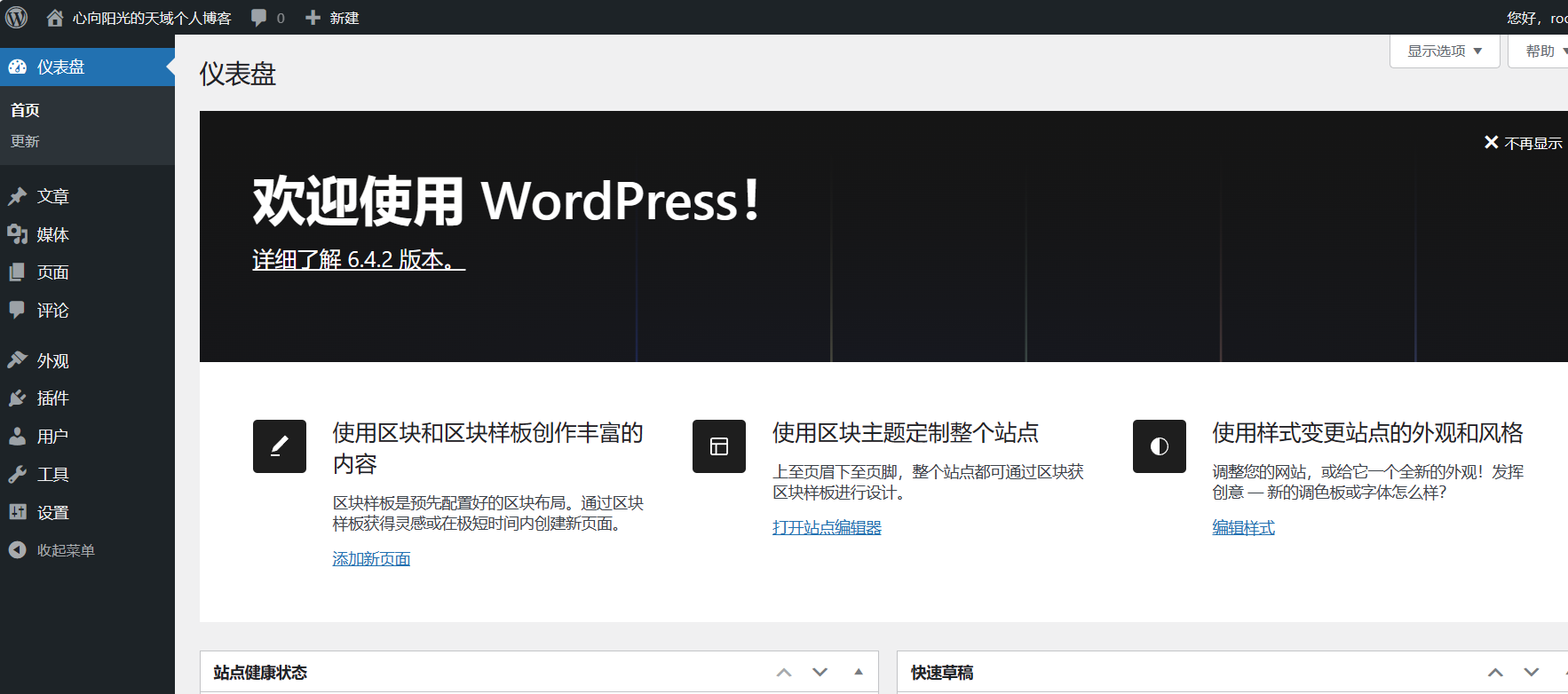
Task: Click the 快速草稿 panel heading
Action: [x=942, y=673]
